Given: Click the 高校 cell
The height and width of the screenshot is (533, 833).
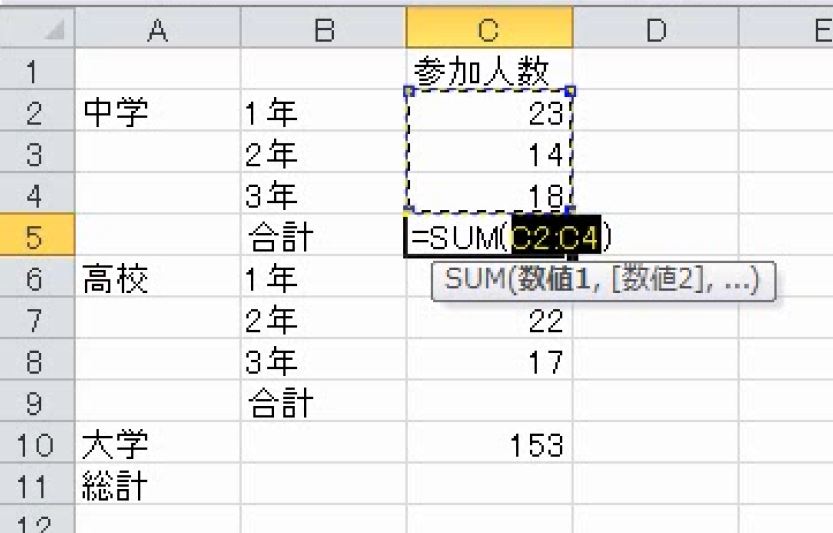Looking at the screenshot, I should pyautogui.click(x=158, y=276).
